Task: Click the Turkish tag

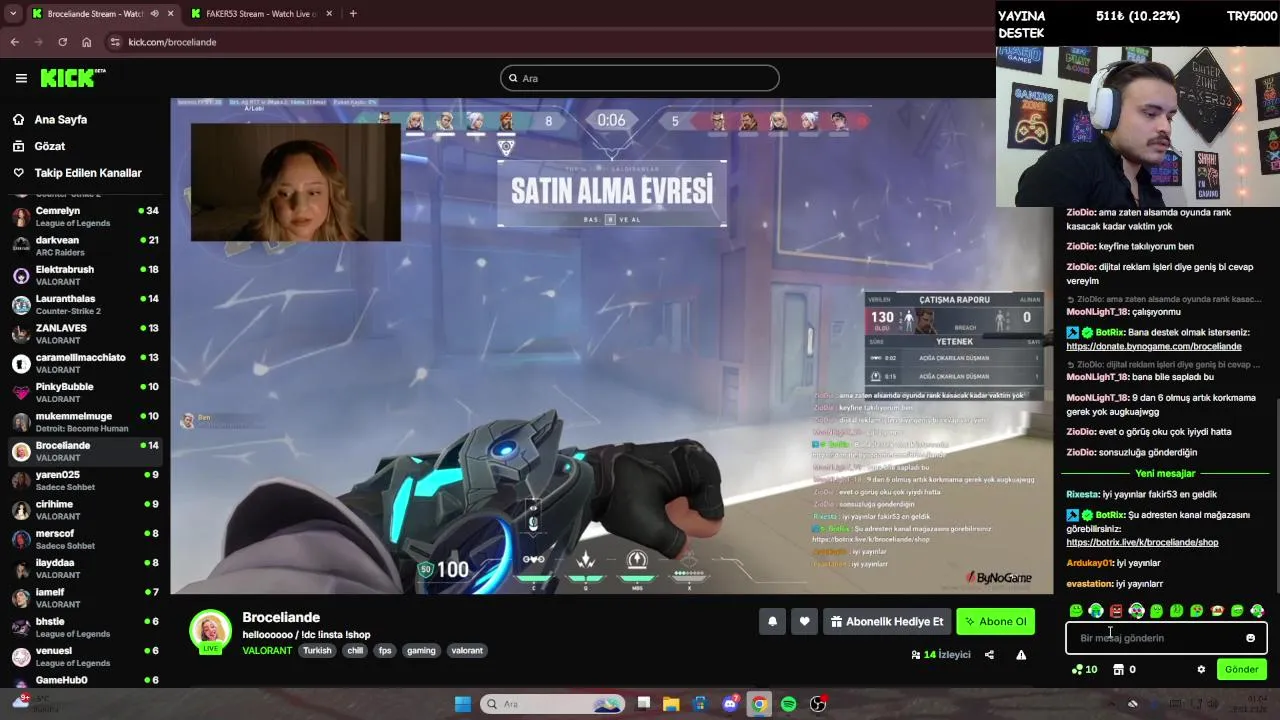Action: click(x=317, y=650)
